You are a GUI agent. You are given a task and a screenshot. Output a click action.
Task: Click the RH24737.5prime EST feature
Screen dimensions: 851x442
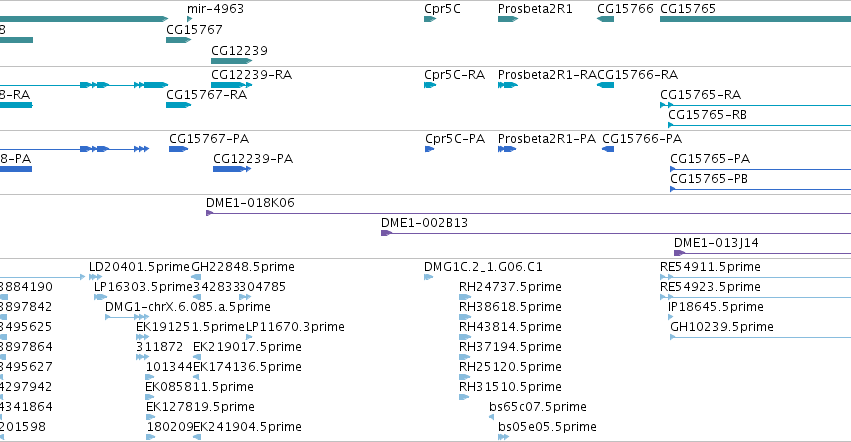465,297
